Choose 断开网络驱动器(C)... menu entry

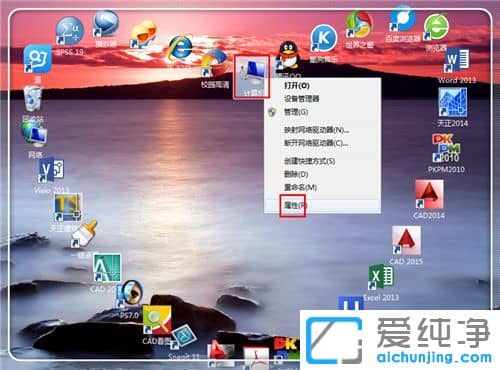[x=316, y=143]
